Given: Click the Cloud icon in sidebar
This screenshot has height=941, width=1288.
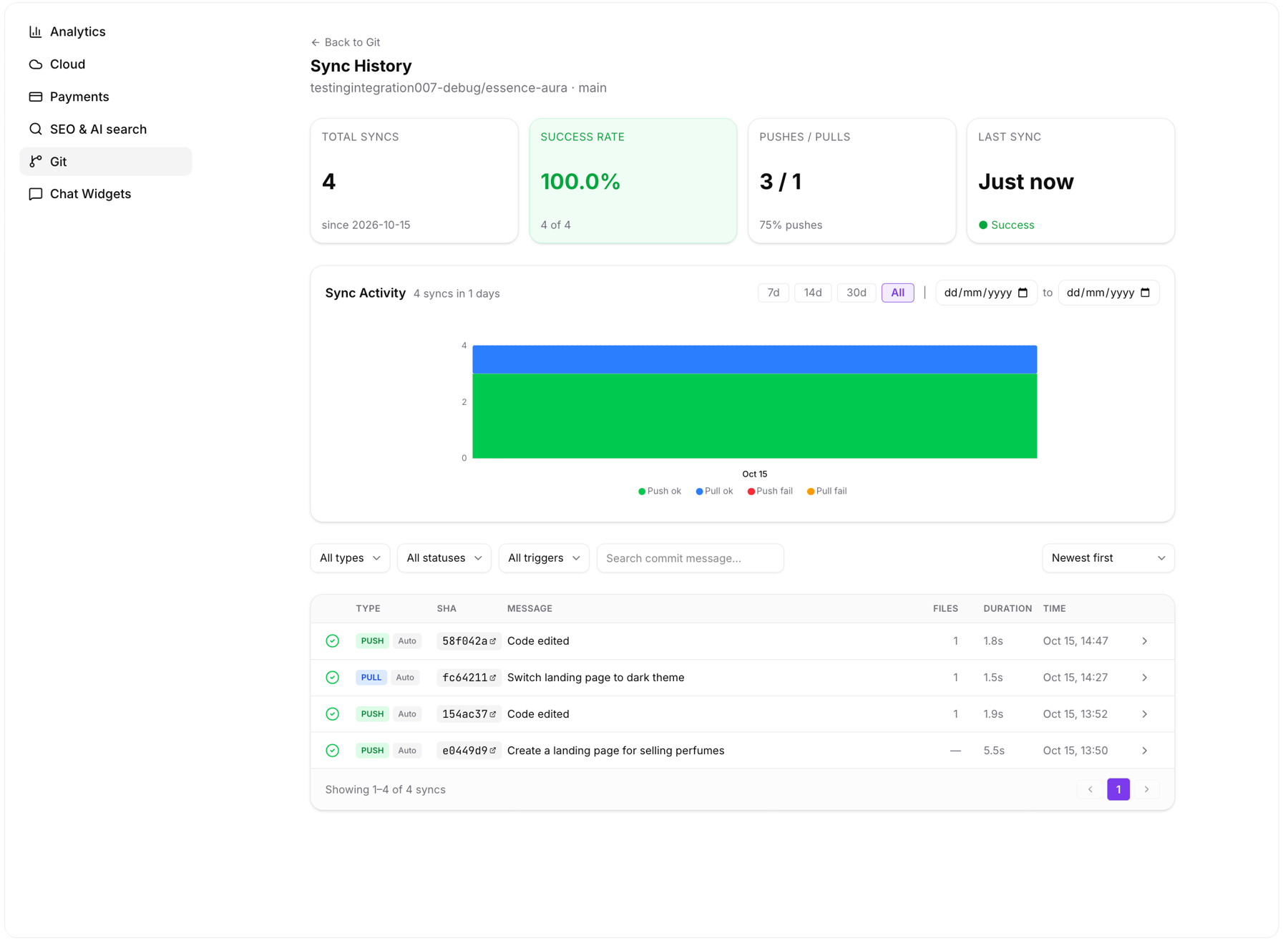Looking at the screenshot, I should click(x=35, y=64).
